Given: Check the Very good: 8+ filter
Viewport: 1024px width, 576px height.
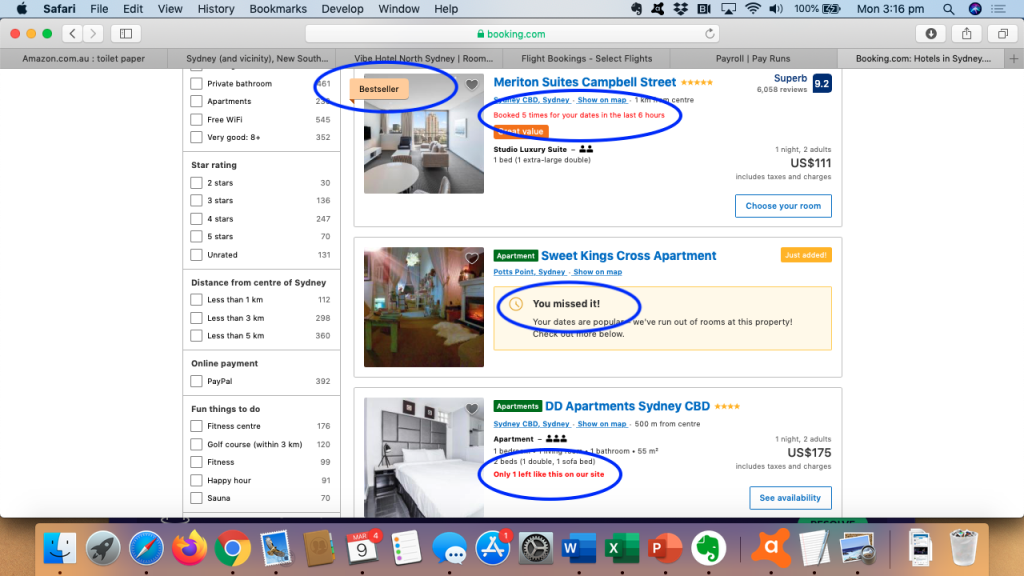Looking at the screenshot, I should (x=196, y=137).
